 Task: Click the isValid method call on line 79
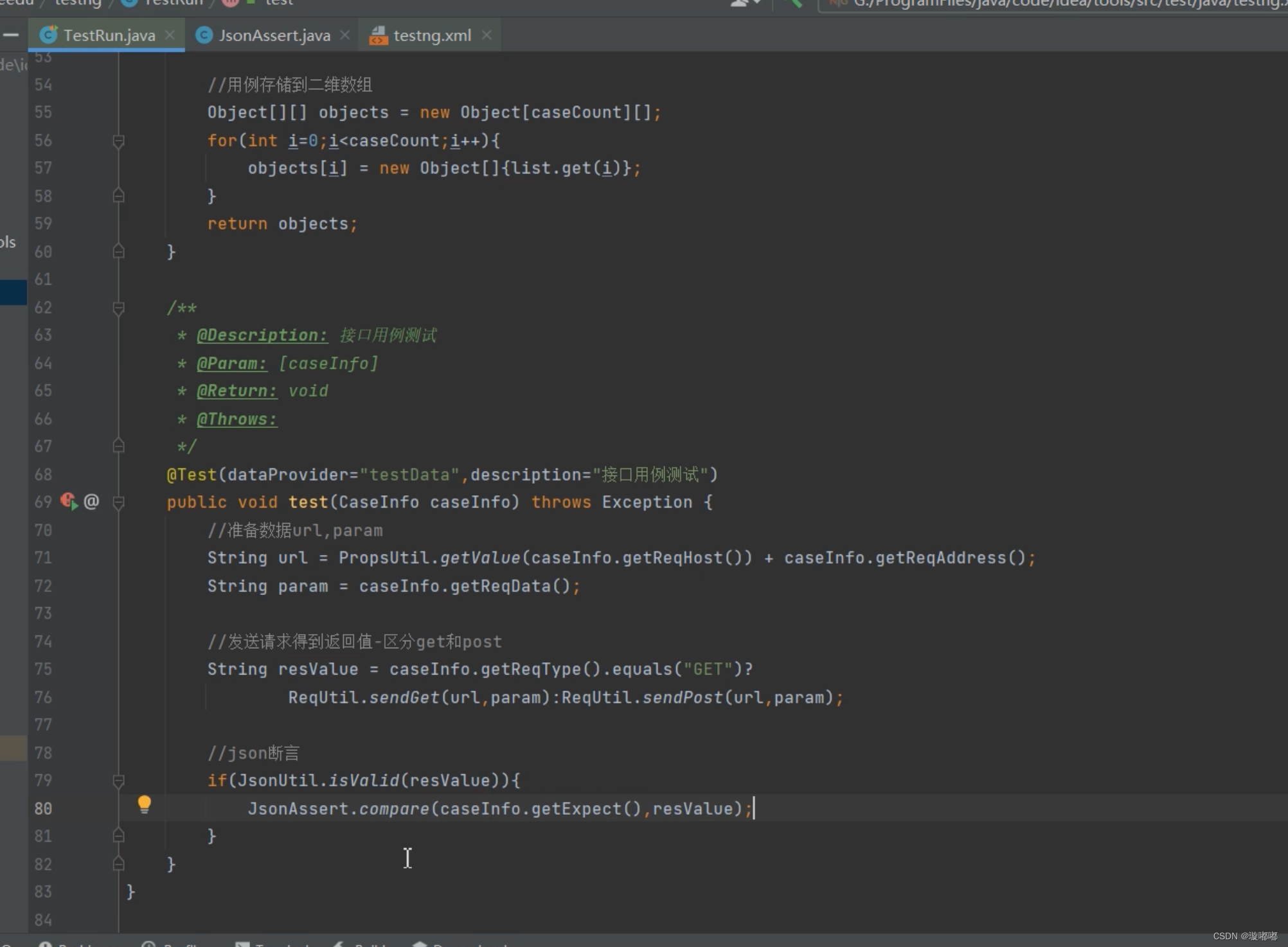click(x=364, y=781)
